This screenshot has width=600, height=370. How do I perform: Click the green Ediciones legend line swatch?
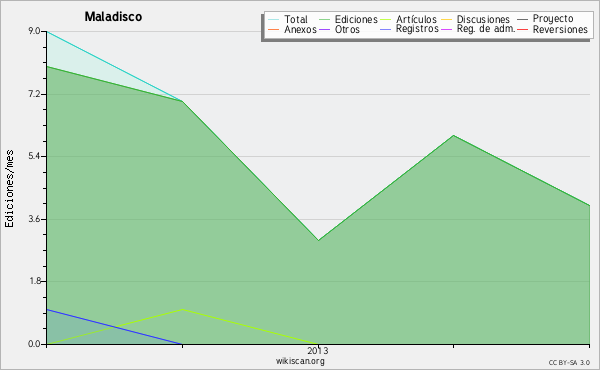coord(324,19)
